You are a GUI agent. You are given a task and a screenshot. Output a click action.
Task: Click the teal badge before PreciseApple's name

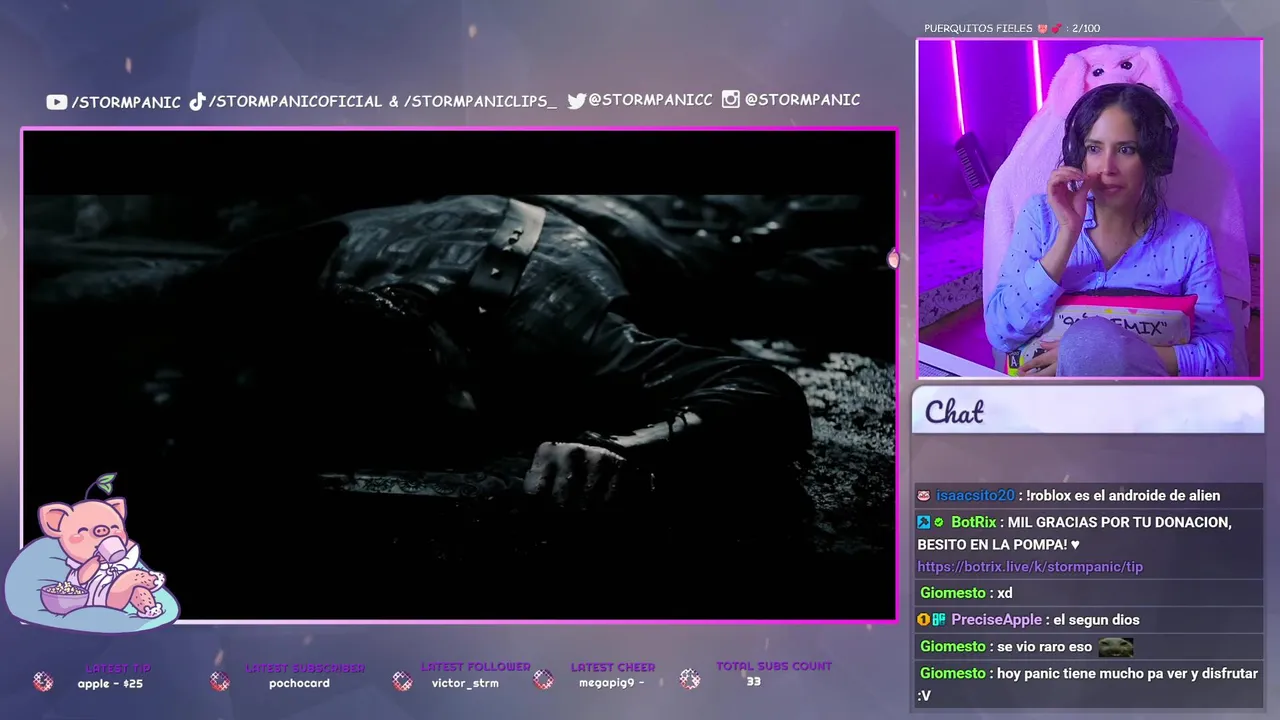click(939, 620)
